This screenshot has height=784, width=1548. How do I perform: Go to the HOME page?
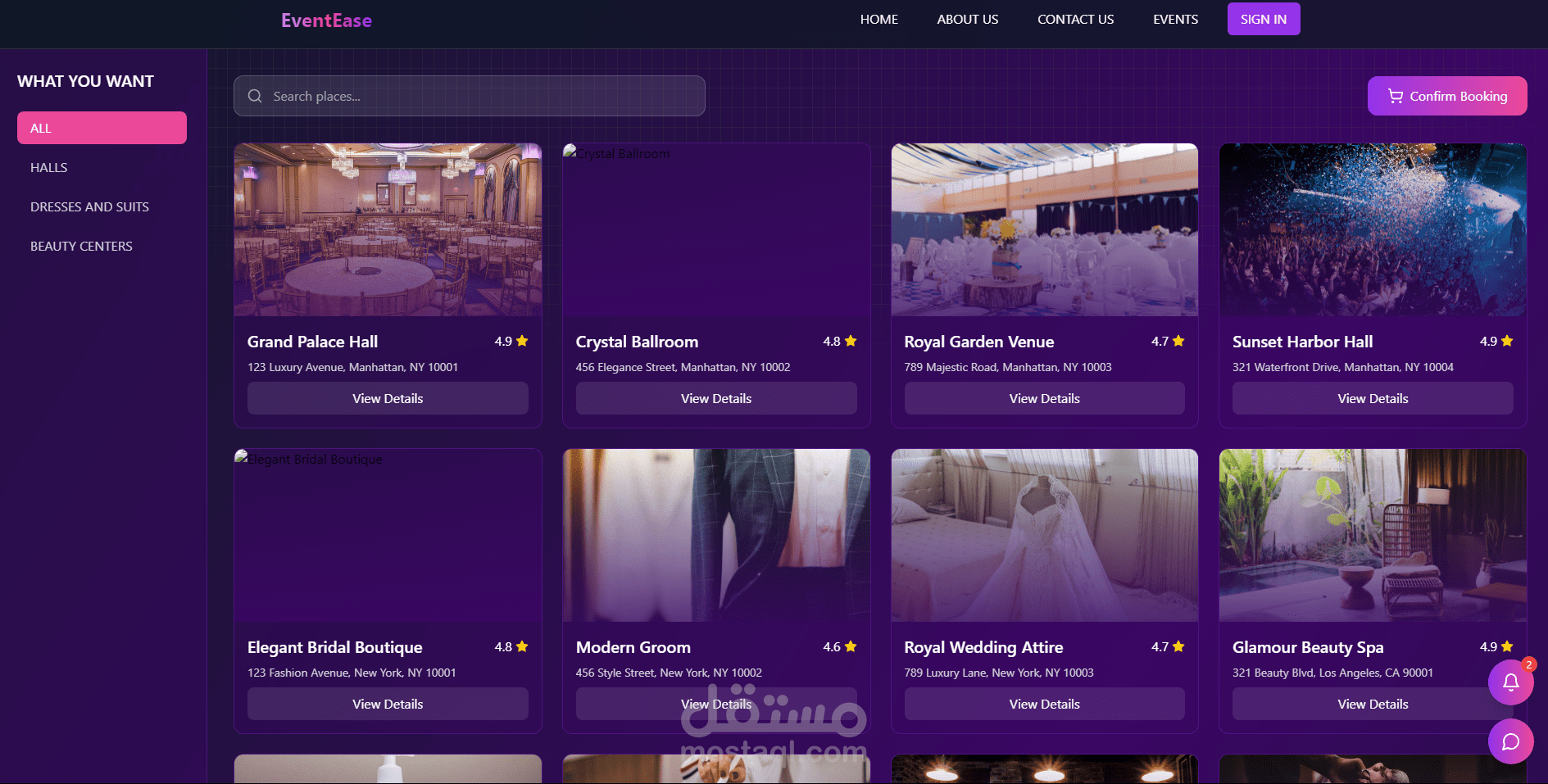(878, 19)
